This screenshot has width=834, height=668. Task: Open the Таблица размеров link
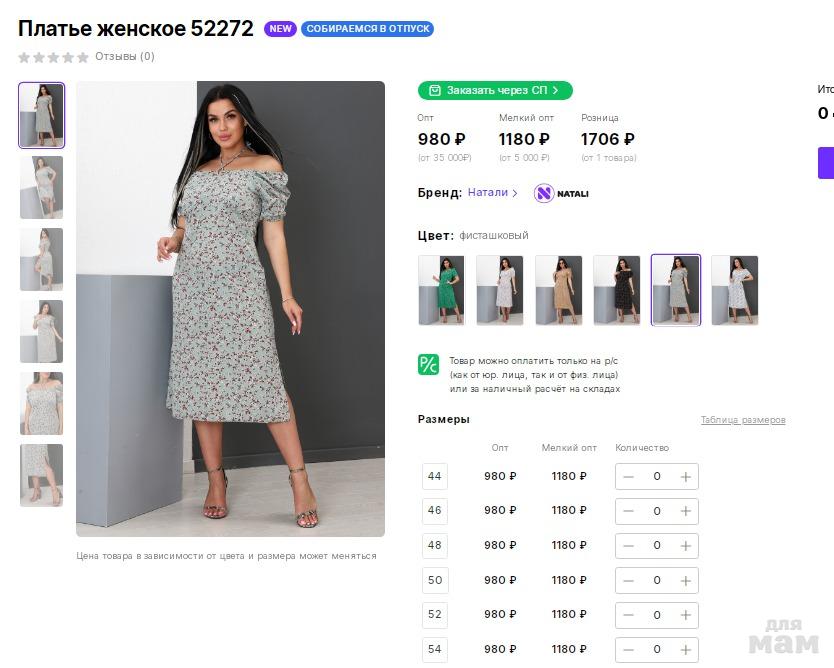coord(743,420)
